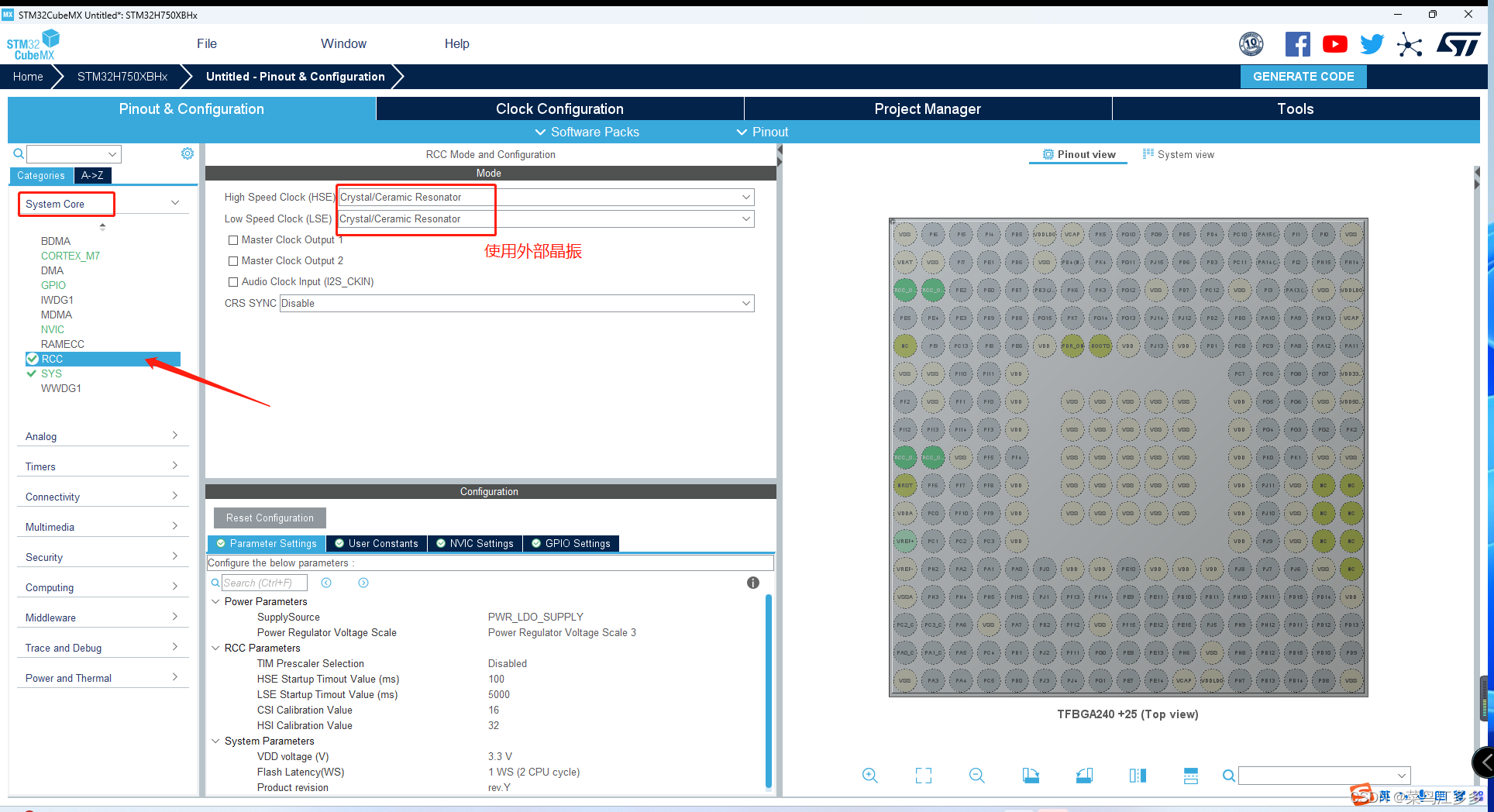This screenshot has width=1494, height=812.
Task: Enable Master Clock Output 1
Action: click(233, 240)
